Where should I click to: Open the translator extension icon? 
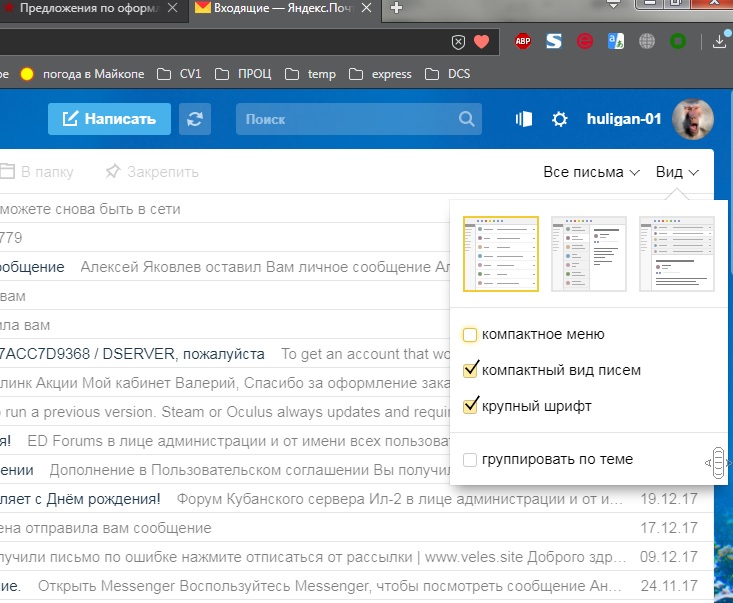(x=616, y=42)
